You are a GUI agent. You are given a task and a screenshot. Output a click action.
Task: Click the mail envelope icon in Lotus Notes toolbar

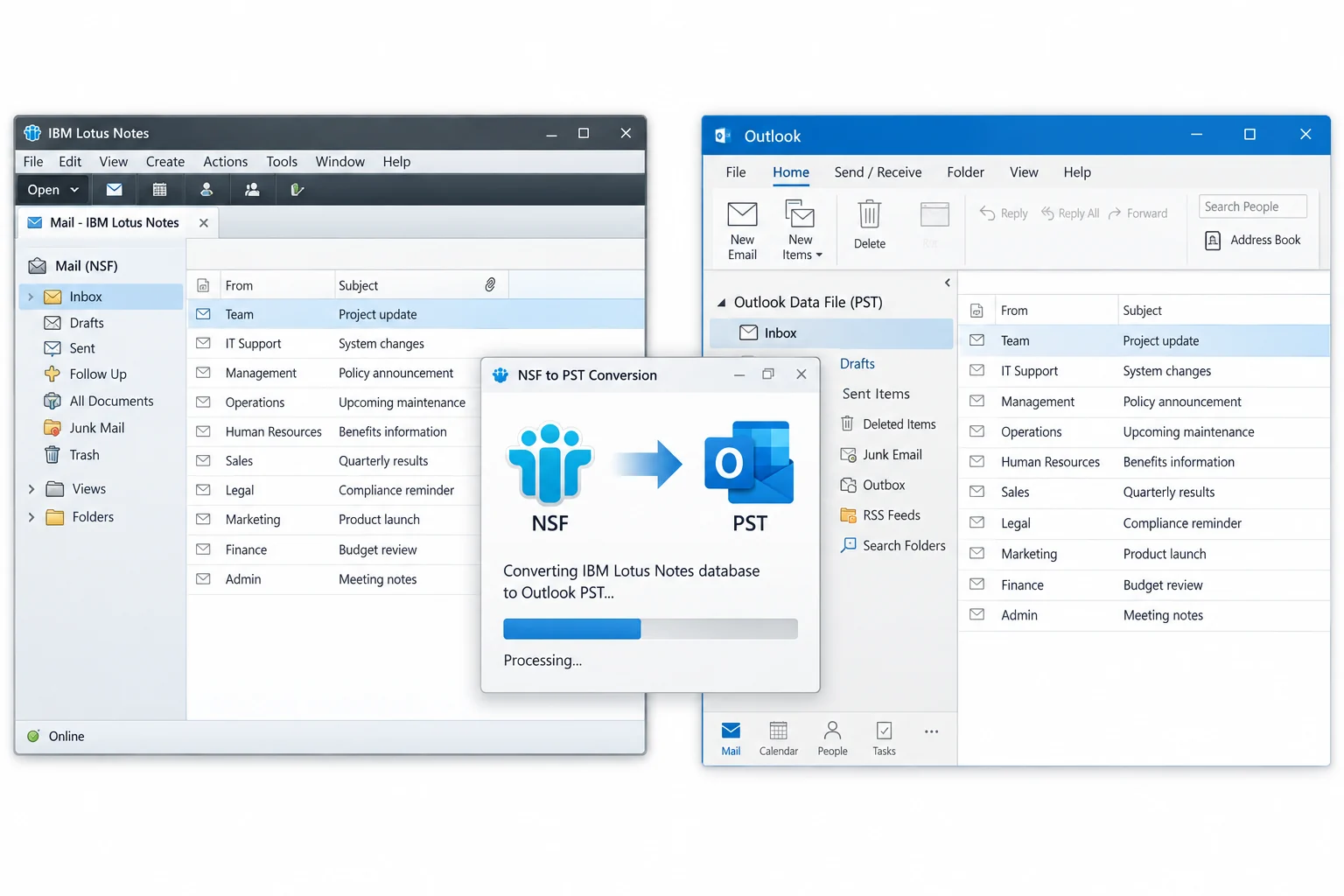[x=115, y=189]
